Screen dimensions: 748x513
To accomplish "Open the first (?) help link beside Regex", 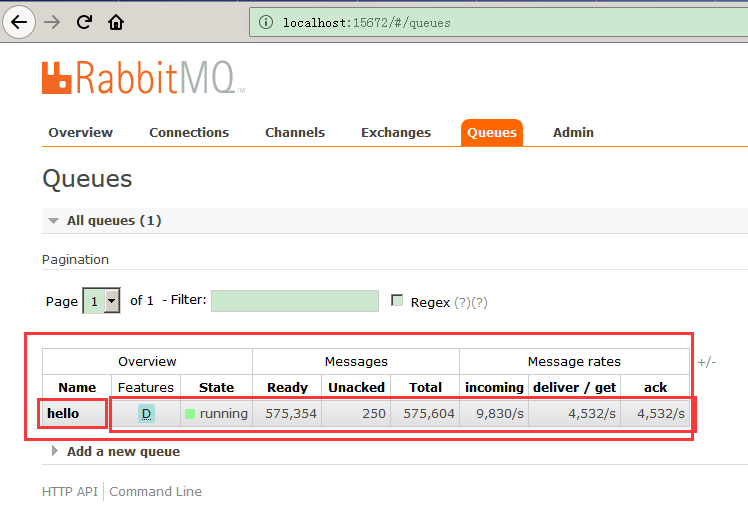I will tap(462, 303).
